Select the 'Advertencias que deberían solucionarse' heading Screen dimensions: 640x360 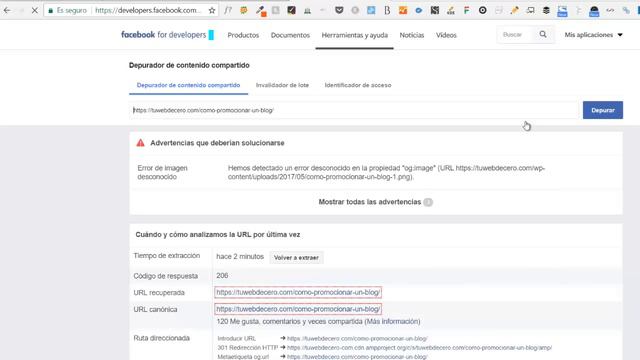(217, 143)
